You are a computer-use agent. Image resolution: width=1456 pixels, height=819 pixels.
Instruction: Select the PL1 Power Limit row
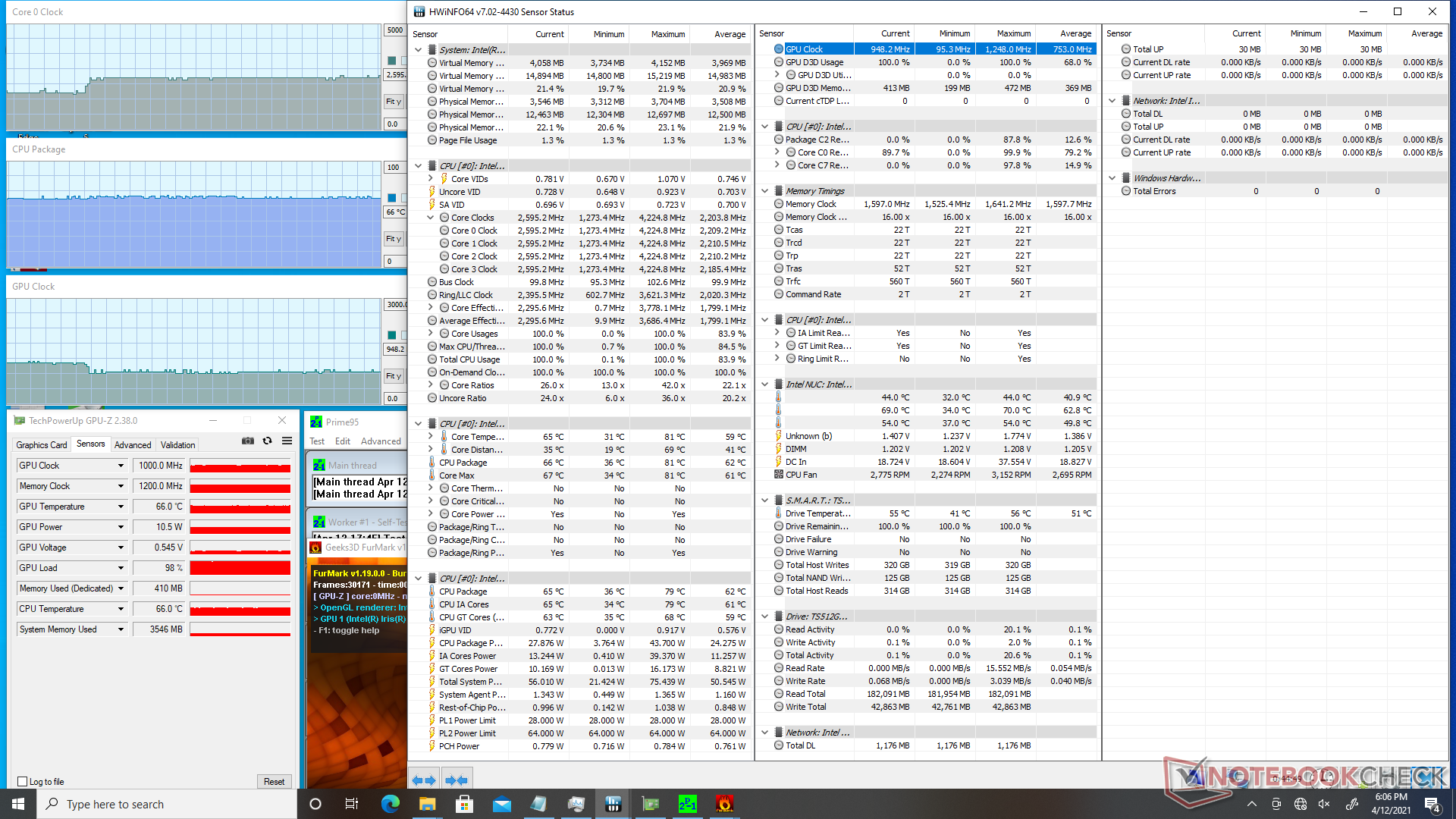coord(581,720)
